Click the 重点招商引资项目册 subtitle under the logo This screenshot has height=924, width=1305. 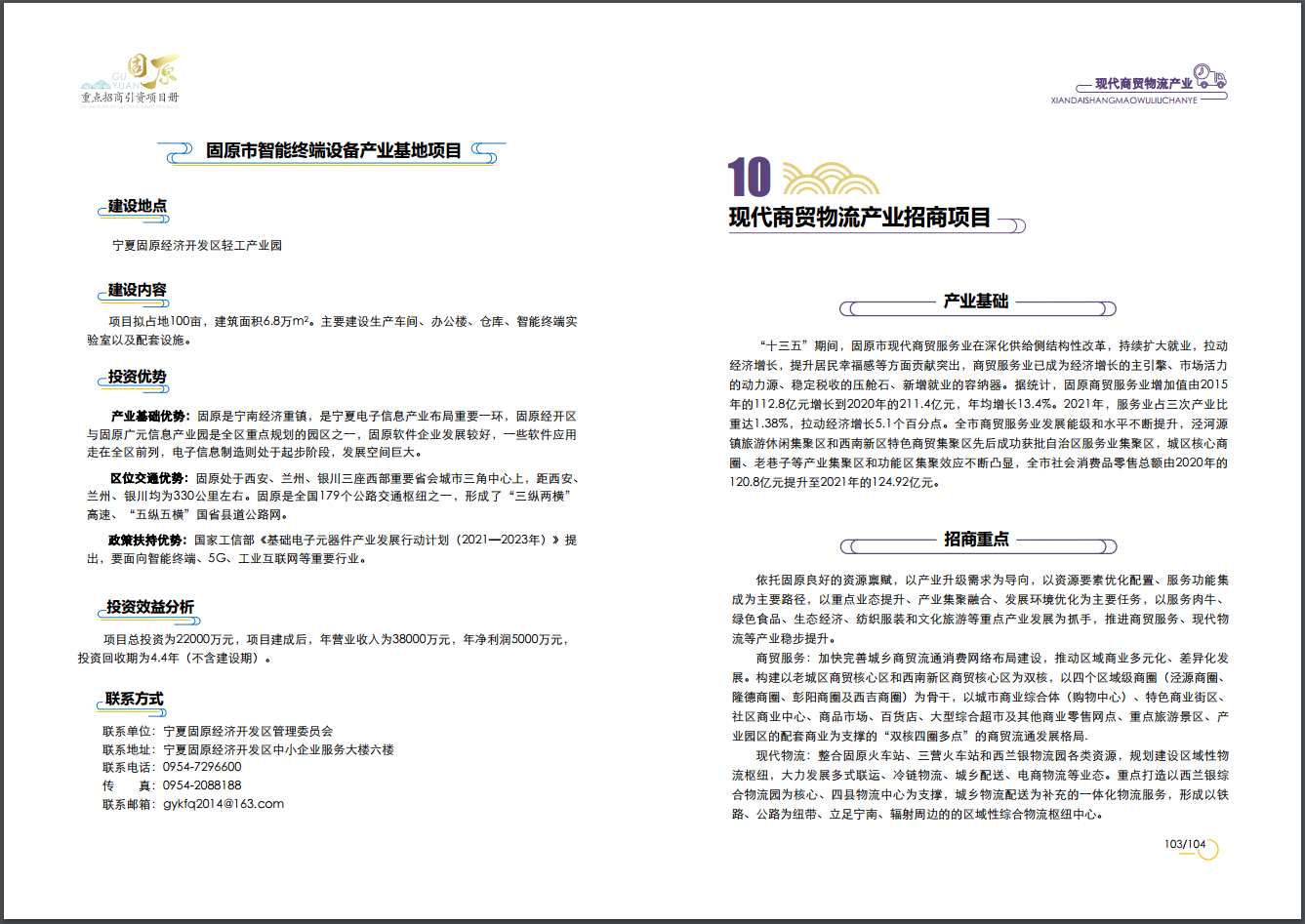(130, 98)
